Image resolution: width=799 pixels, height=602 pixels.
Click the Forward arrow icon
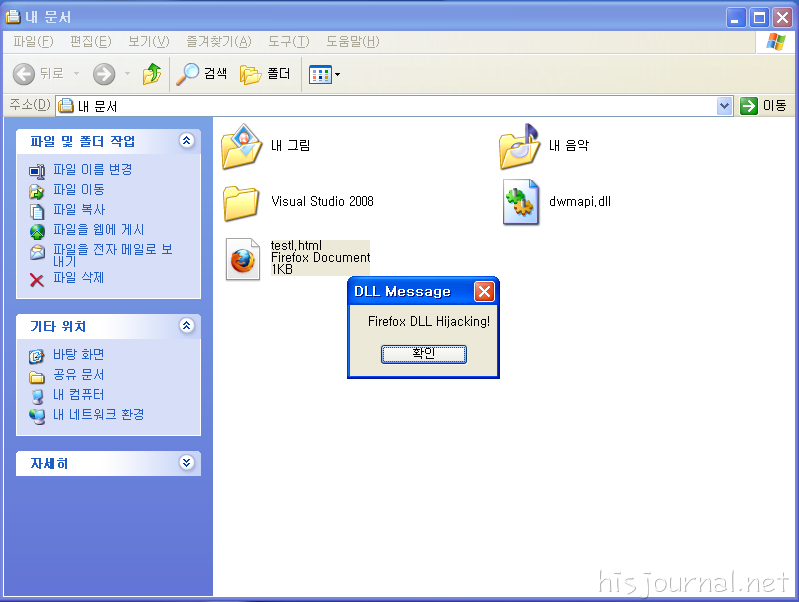click(104, 74)
